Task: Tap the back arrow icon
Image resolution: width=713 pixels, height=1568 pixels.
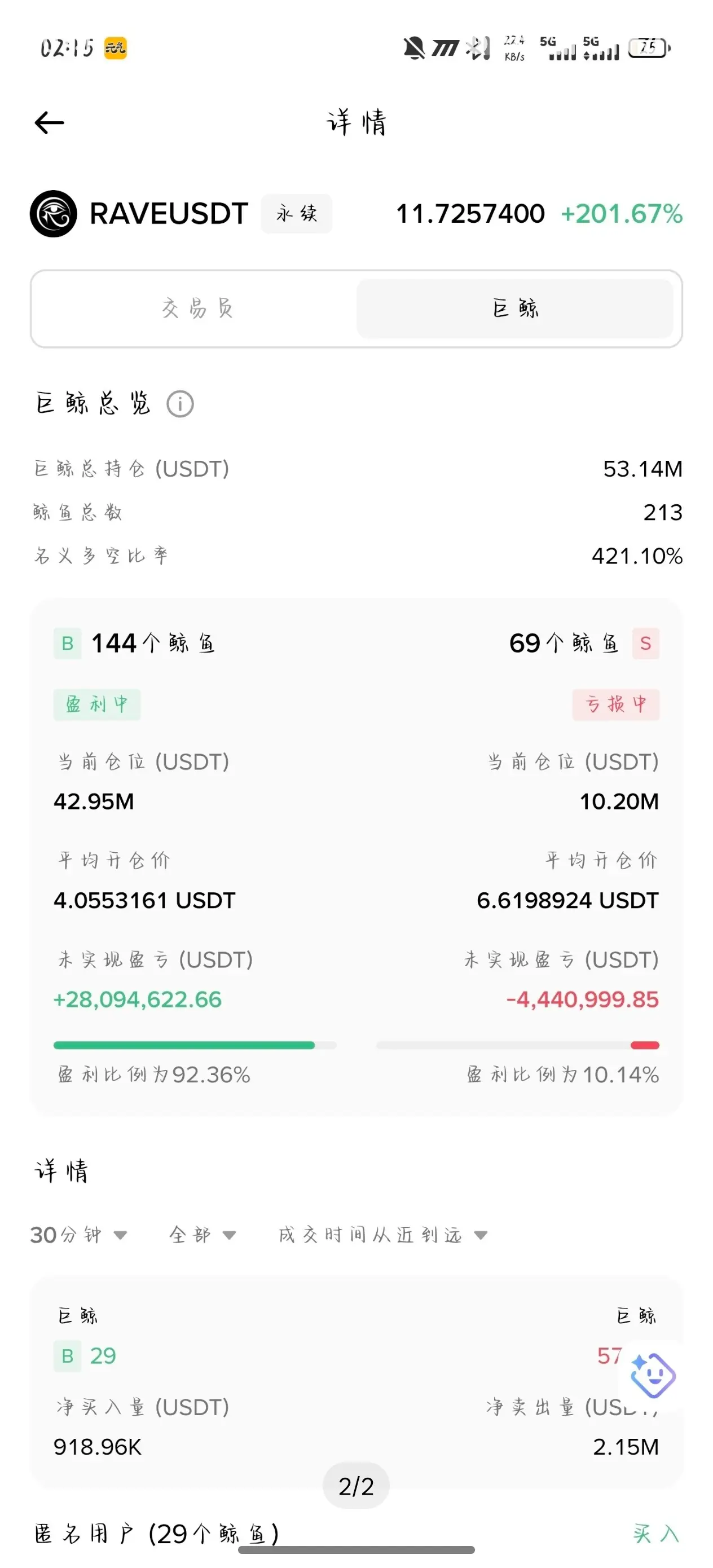Action: point(49,123)
